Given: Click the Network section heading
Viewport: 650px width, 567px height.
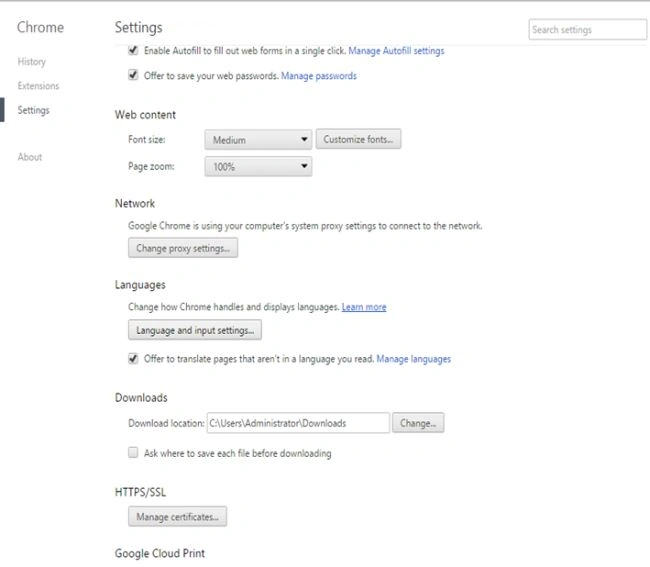Looking at the screenshot, I should click(135, 204).
